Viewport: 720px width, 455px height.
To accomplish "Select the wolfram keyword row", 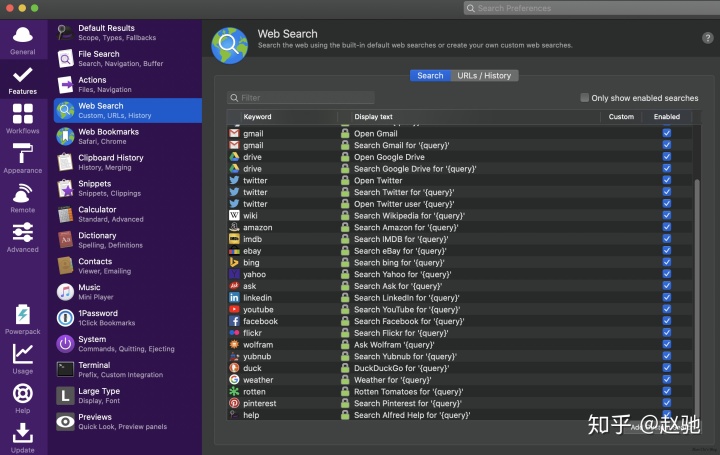I will tap(460, 344).
